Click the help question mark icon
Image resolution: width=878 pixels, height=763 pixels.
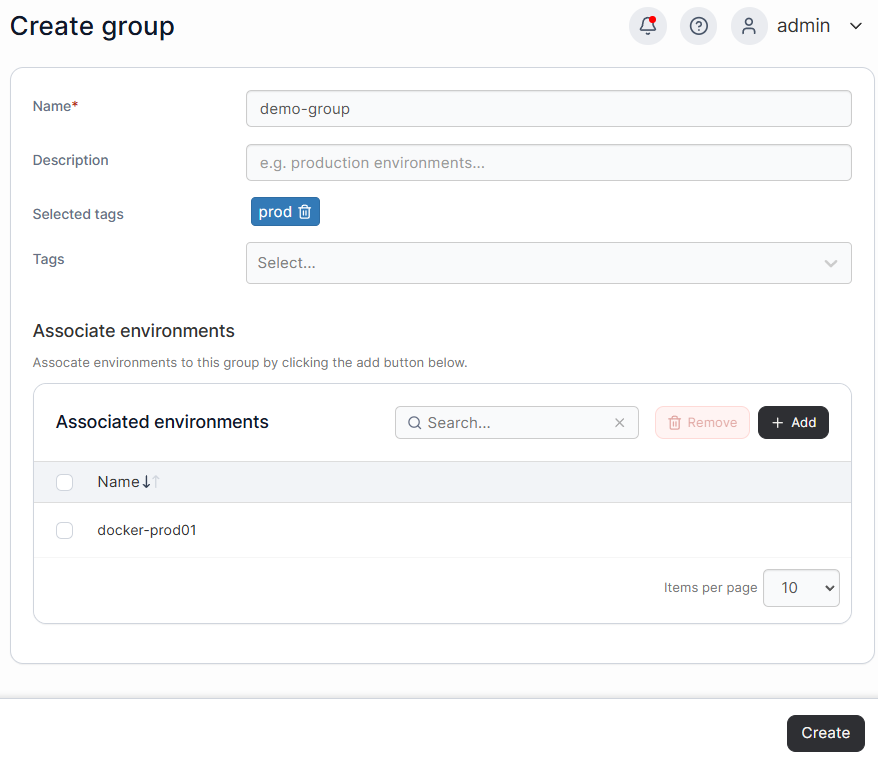pyautogui.click(x=698, y=26)
